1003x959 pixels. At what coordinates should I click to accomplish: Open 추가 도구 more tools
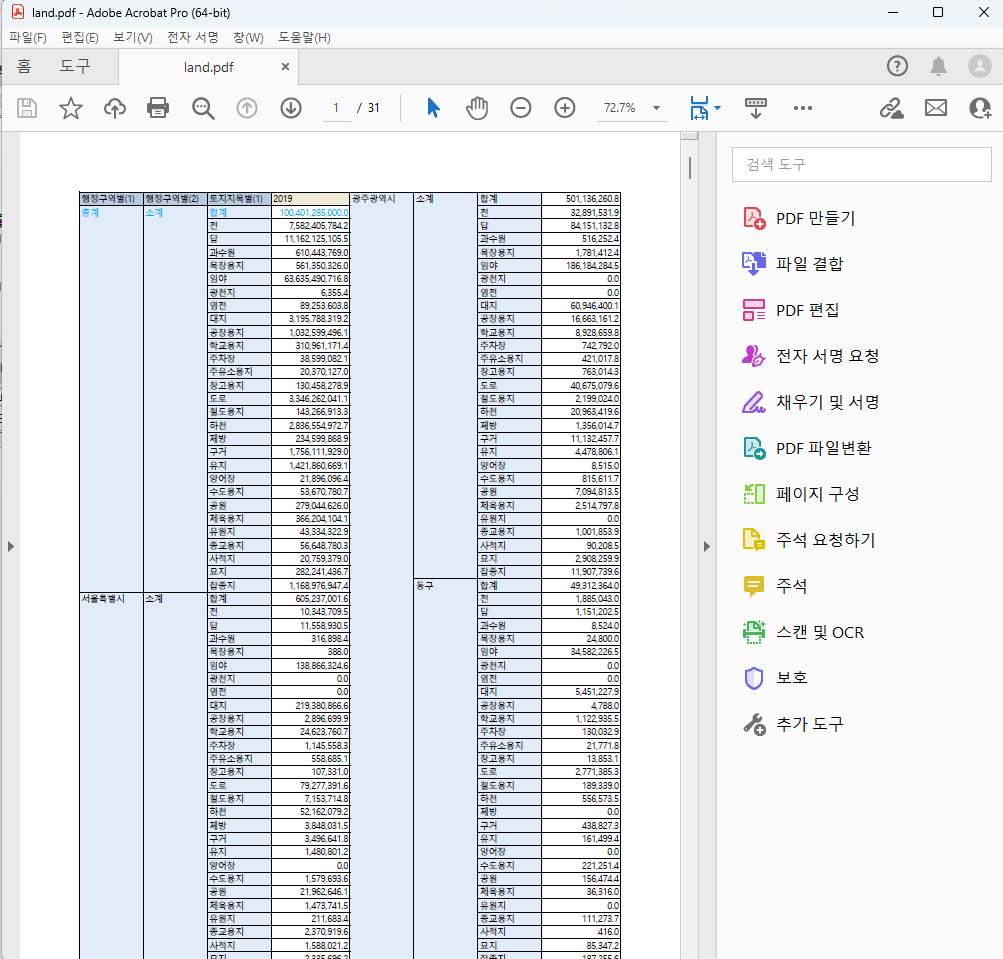[x=793, y=724]
